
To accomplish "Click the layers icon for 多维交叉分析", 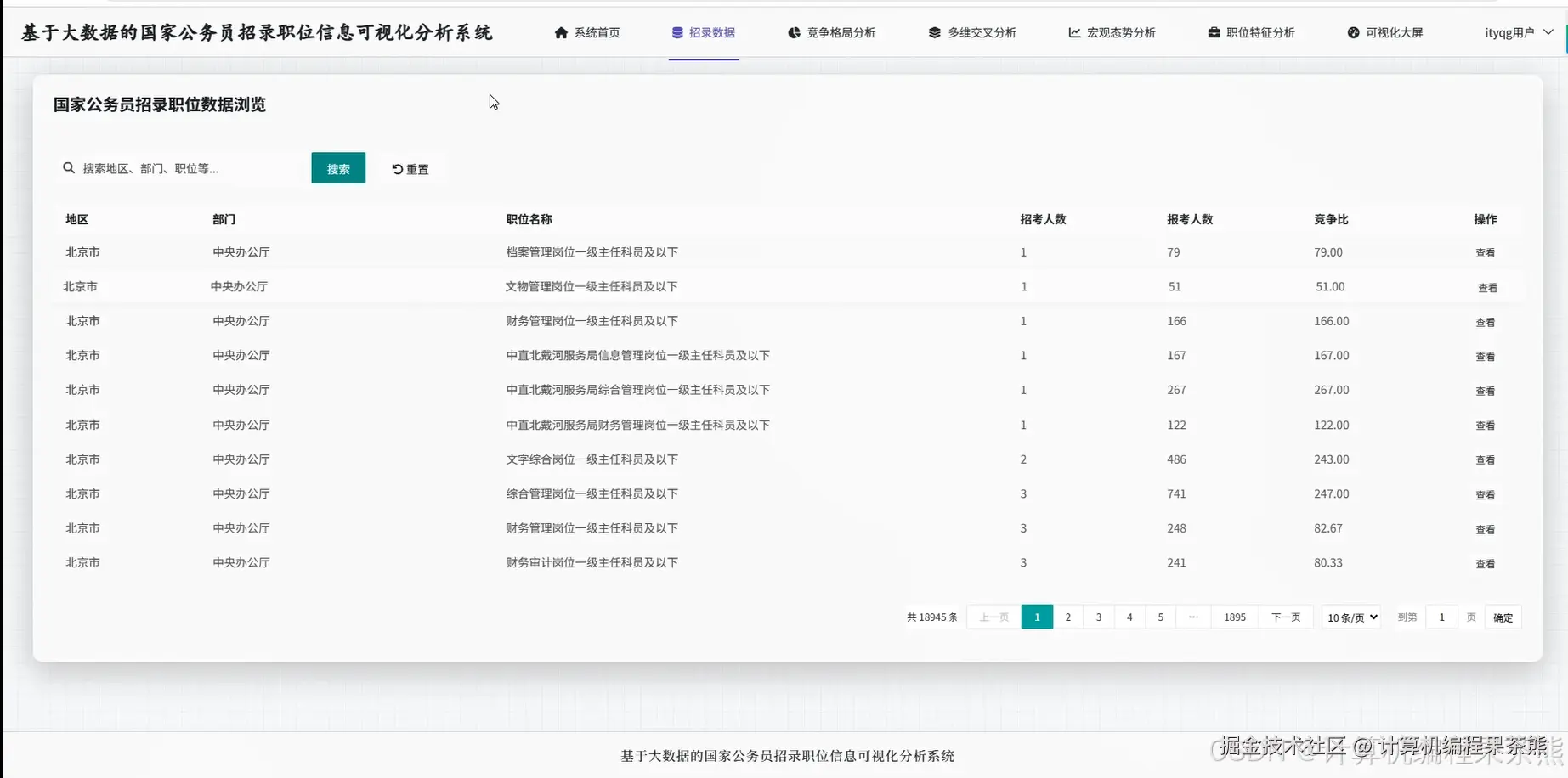I will (932, 32).
